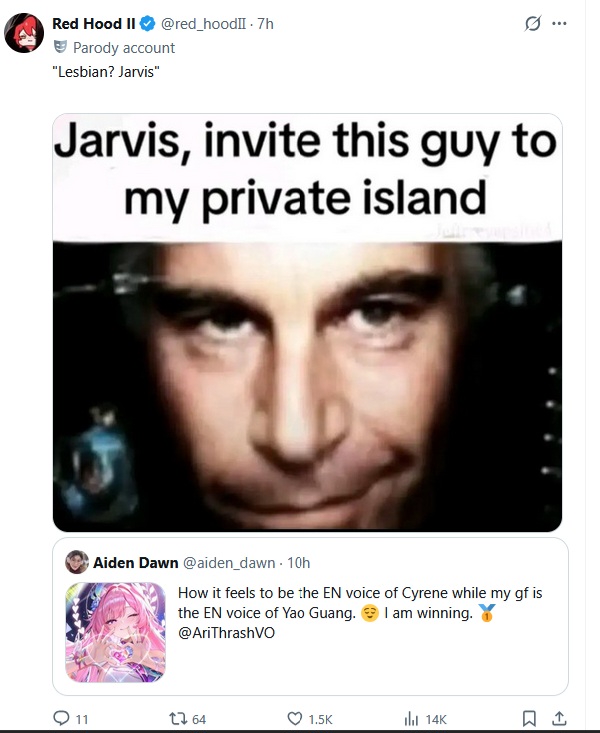Click the parody account mask icon
Image resolution: width=600 pixels, height=733 pixels.
60,47
